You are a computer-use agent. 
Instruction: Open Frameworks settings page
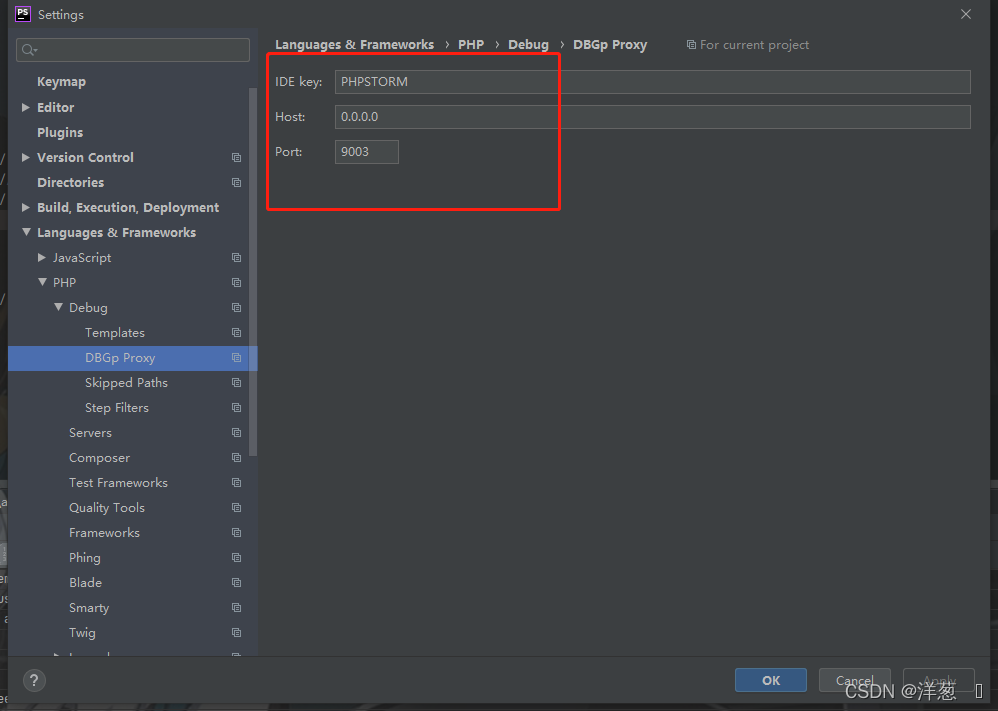pyautogui.click(x=104, y=533)
